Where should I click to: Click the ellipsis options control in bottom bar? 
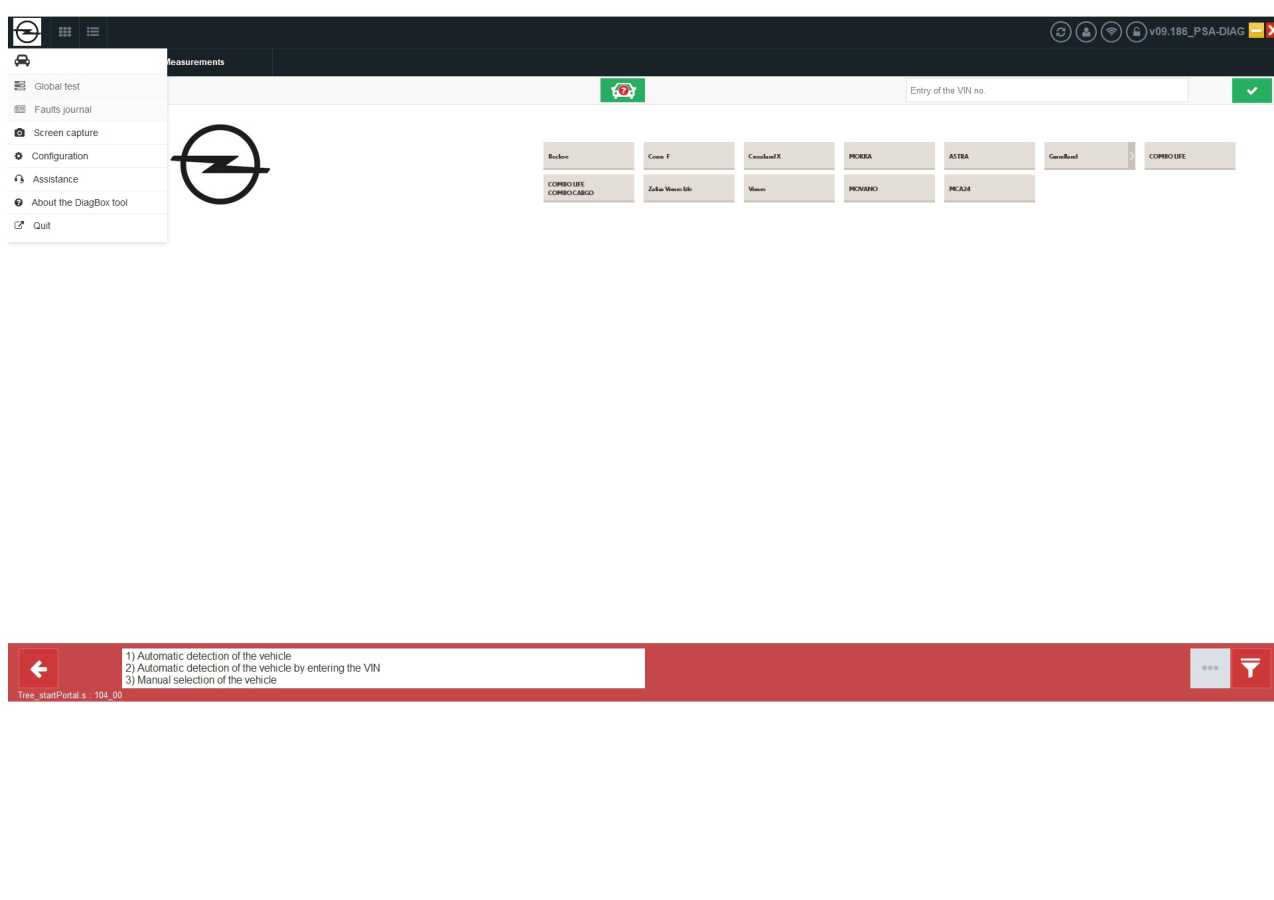pos(1210,668)
